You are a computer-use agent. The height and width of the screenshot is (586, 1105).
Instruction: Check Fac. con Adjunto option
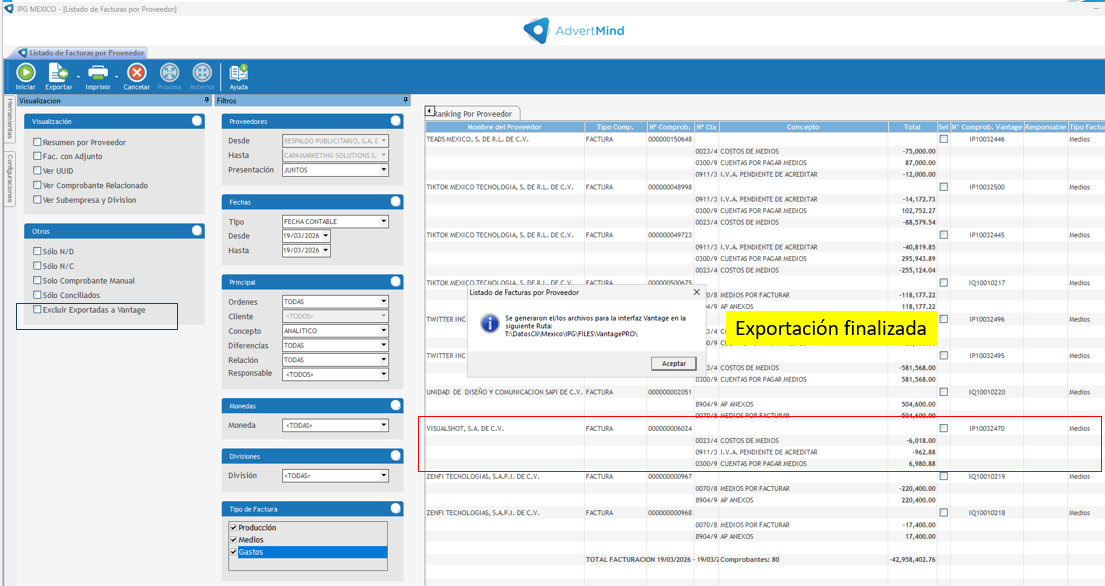37,156
